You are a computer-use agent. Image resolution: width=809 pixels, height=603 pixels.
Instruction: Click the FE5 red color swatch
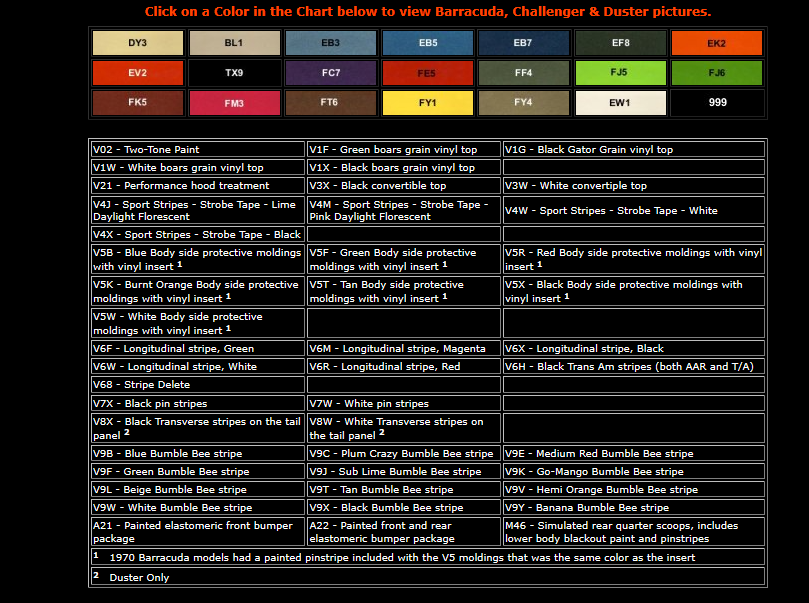[427, 73]
